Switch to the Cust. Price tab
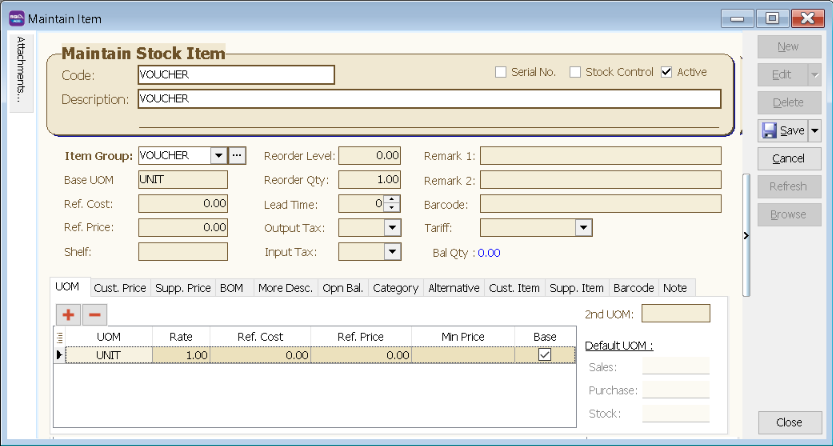 tap(119, 288)
